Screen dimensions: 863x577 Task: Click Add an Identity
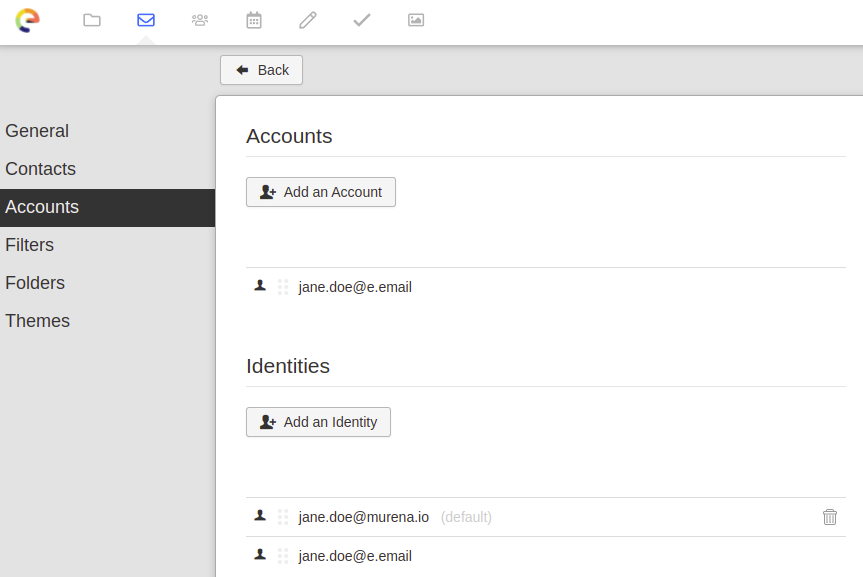tap(318, 421)
